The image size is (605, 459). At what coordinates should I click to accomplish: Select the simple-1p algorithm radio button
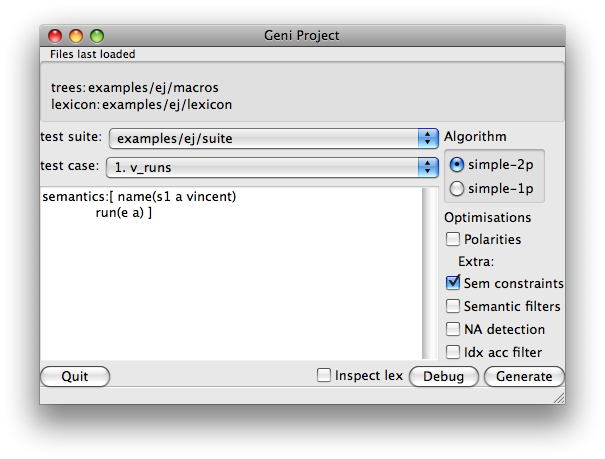click(456, 189)
